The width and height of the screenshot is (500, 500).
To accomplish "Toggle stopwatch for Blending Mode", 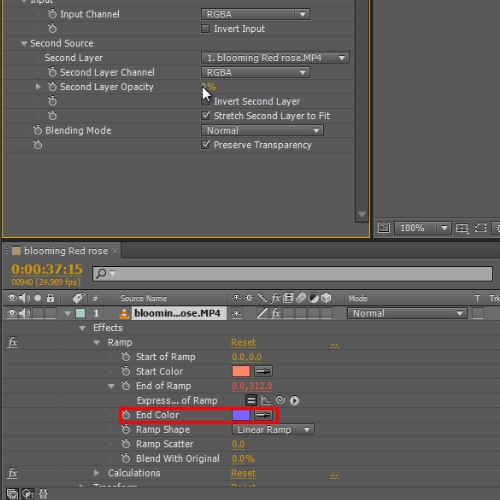I will (37, 130).
